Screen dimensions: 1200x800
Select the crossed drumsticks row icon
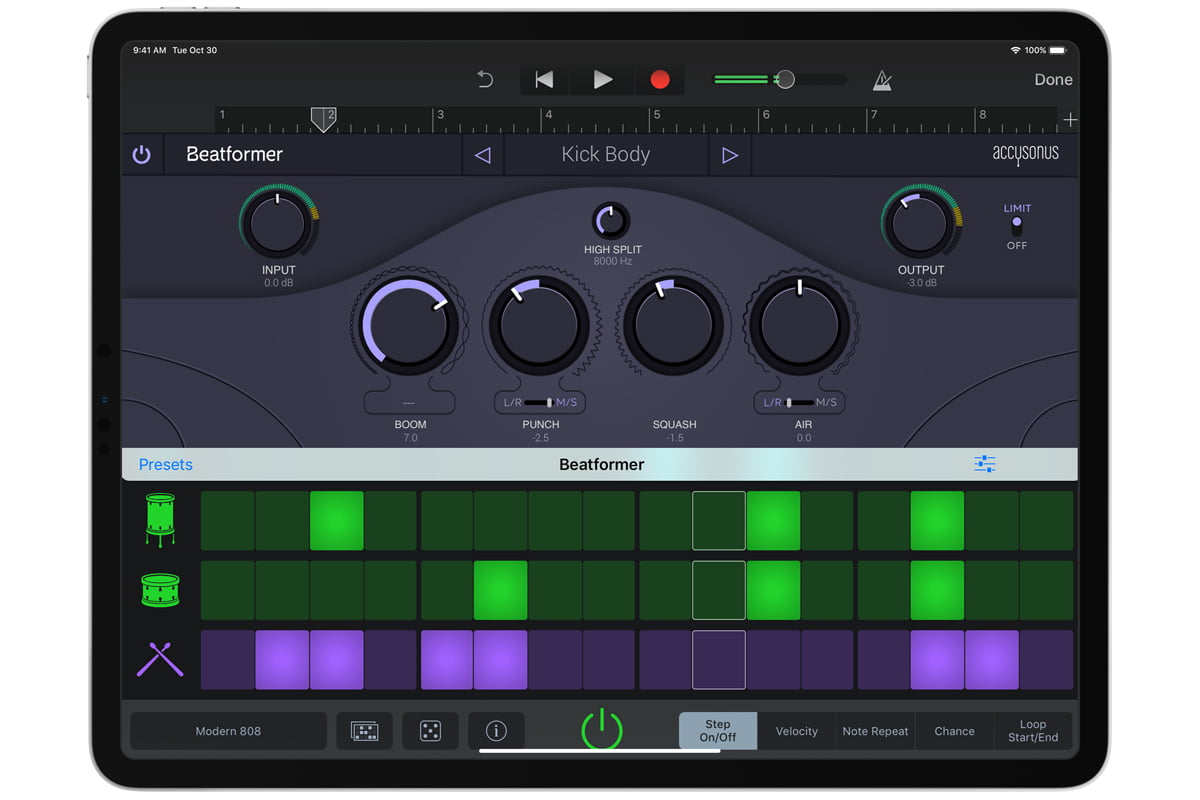click(x=160, y=660)
